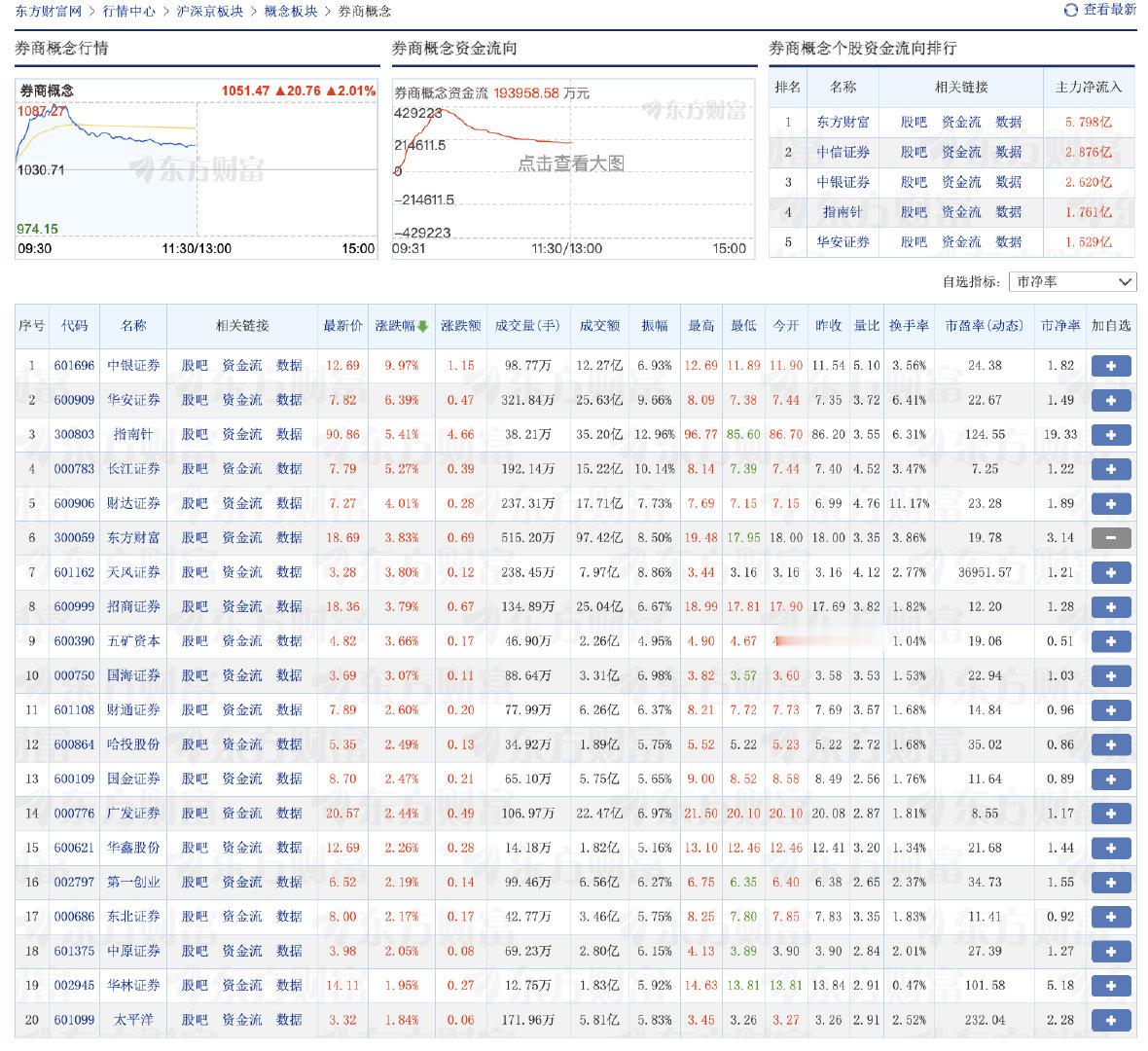Select 193958.58 fund flow amount
The height and width of the screenshot is (1051, 1148).
526,93
